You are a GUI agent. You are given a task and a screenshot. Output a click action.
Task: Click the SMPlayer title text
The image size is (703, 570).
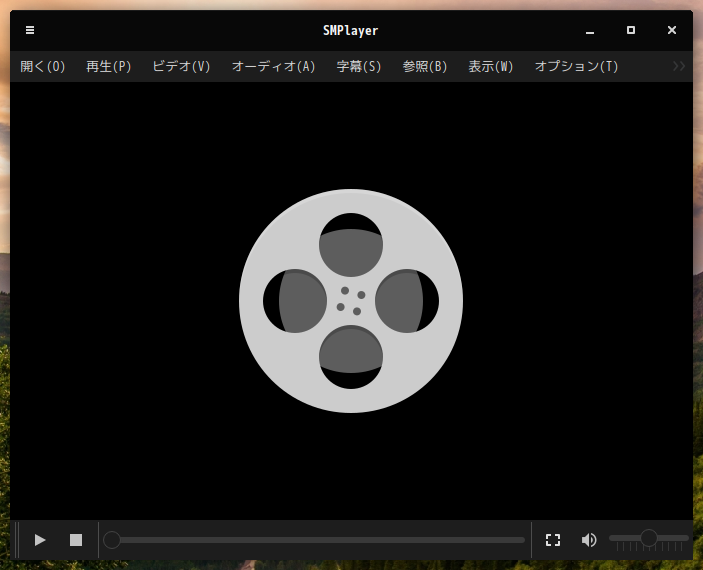click(x=351, y=30)
